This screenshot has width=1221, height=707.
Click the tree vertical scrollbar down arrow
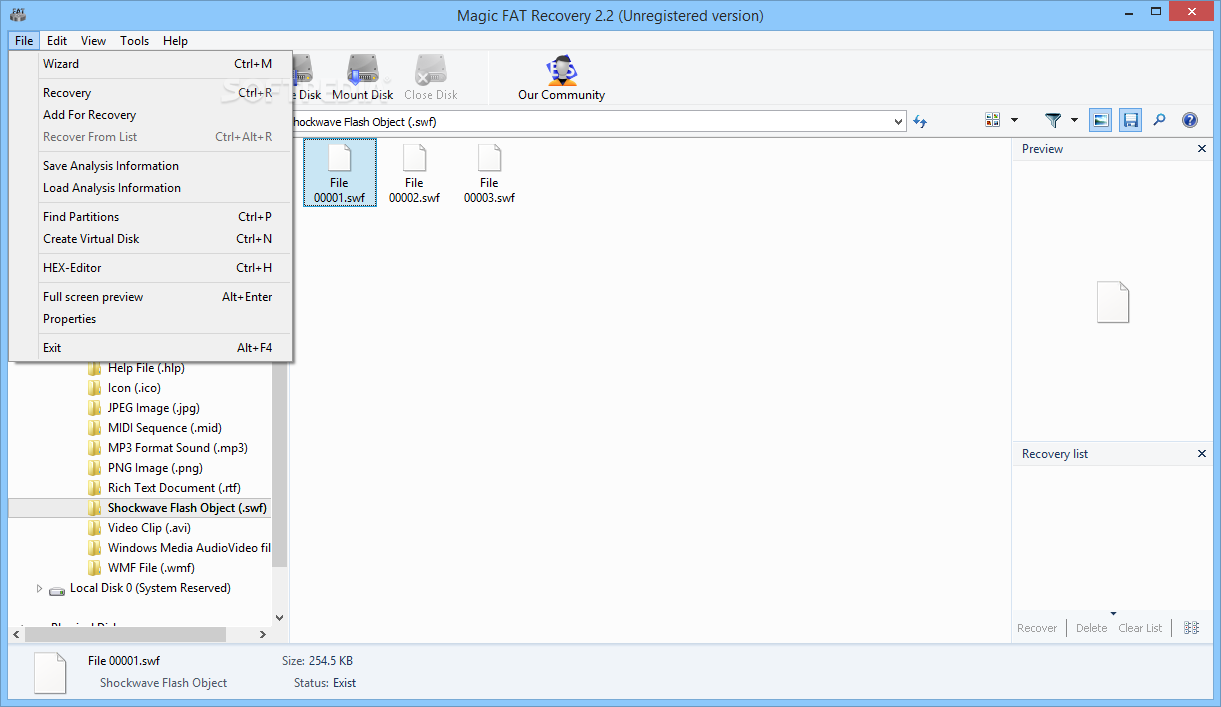[x=279, y=618]
